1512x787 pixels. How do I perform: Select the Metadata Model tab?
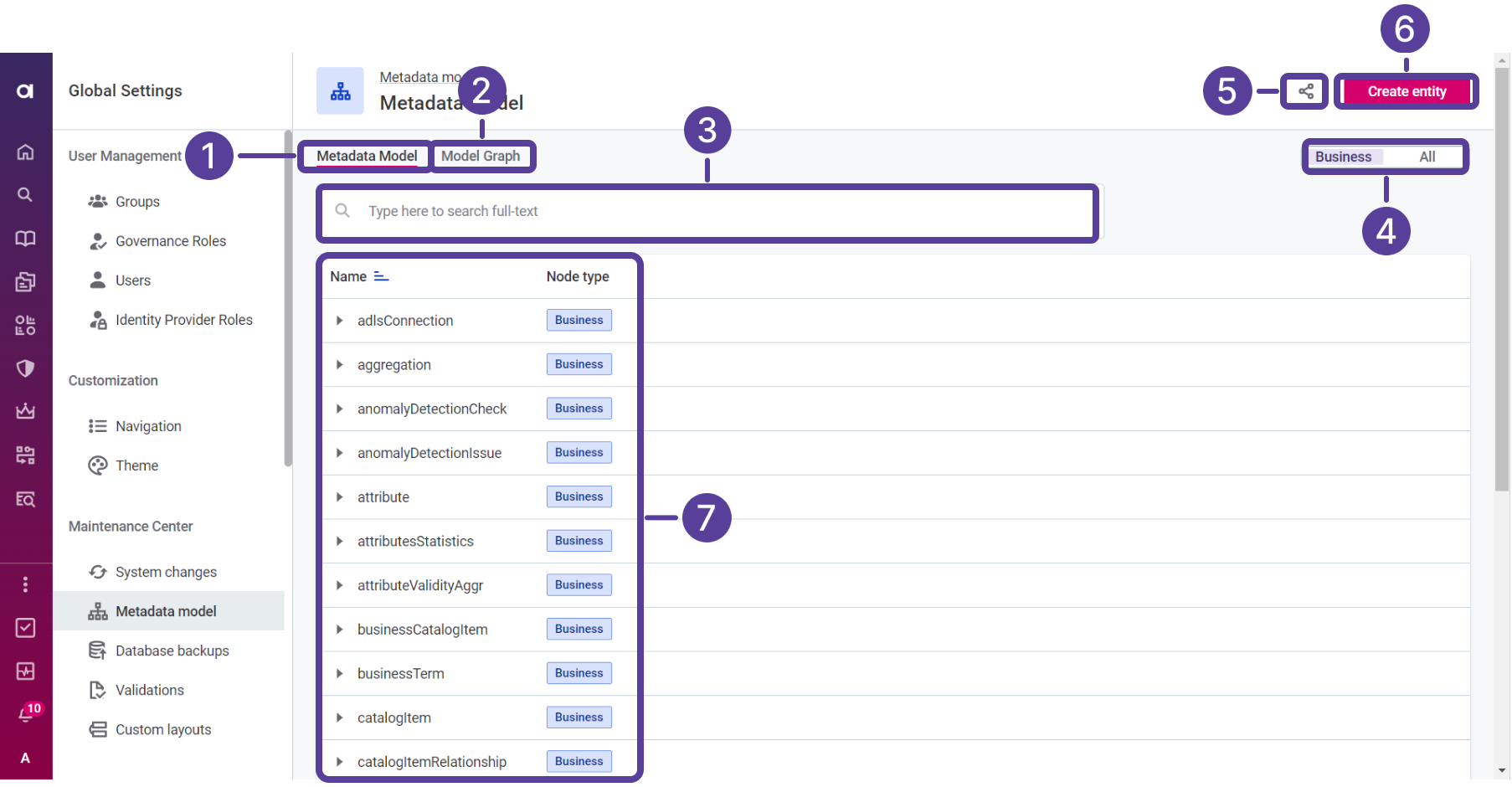pyautogui.click(x=366, y=156)
